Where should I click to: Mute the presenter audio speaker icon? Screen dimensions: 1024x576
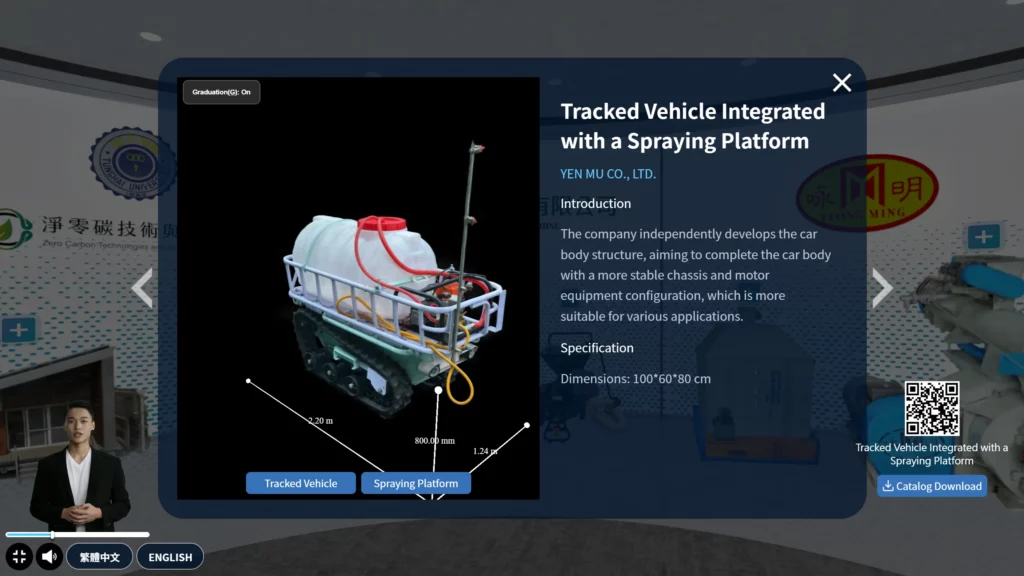click(49, 557)
